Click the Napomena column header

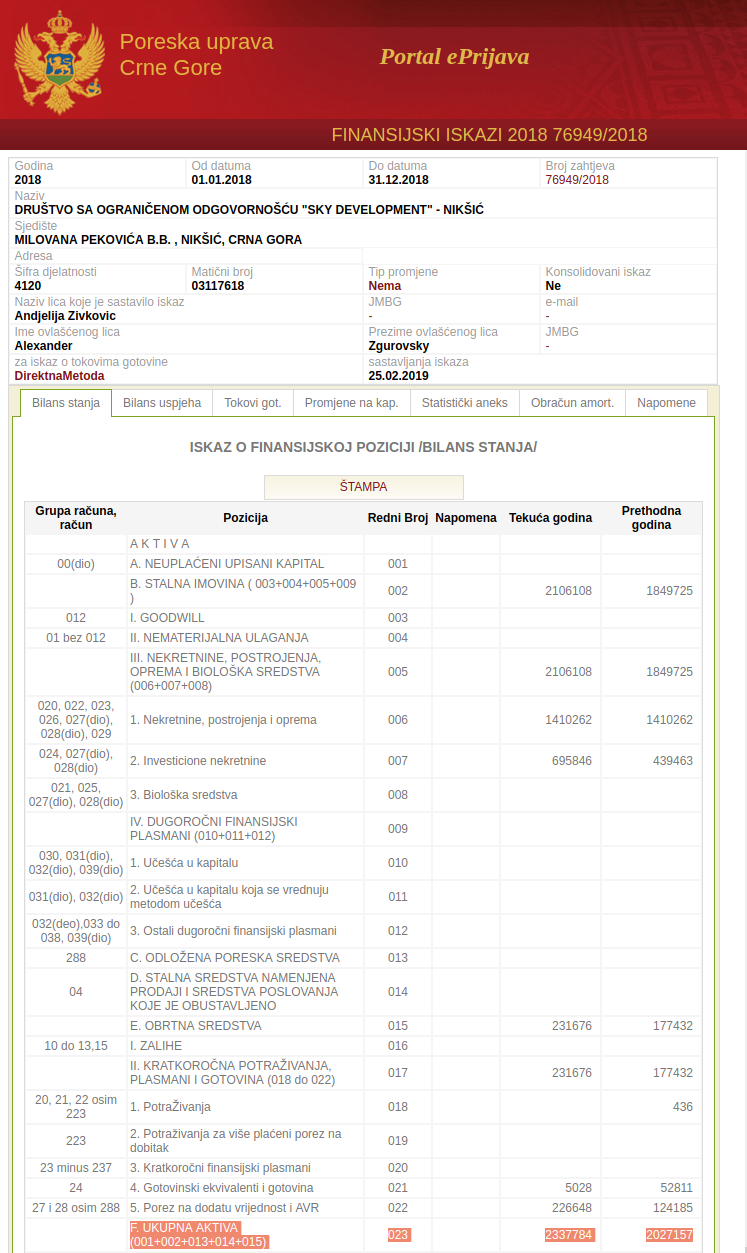[x=466, y=518]
